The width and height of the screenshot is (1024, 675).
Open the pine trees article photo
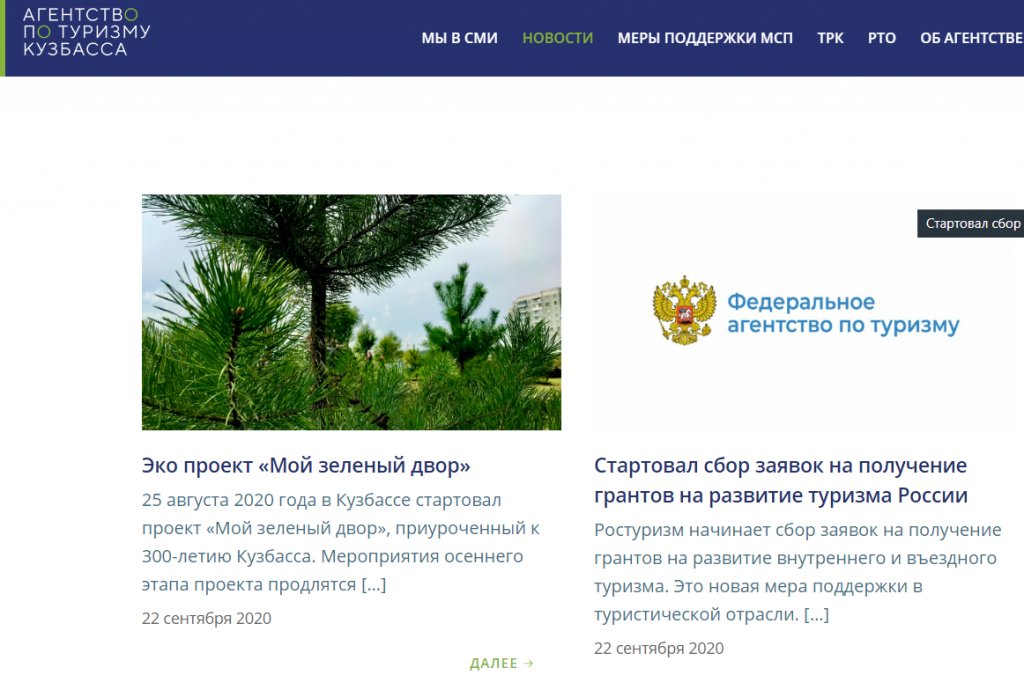351,312
